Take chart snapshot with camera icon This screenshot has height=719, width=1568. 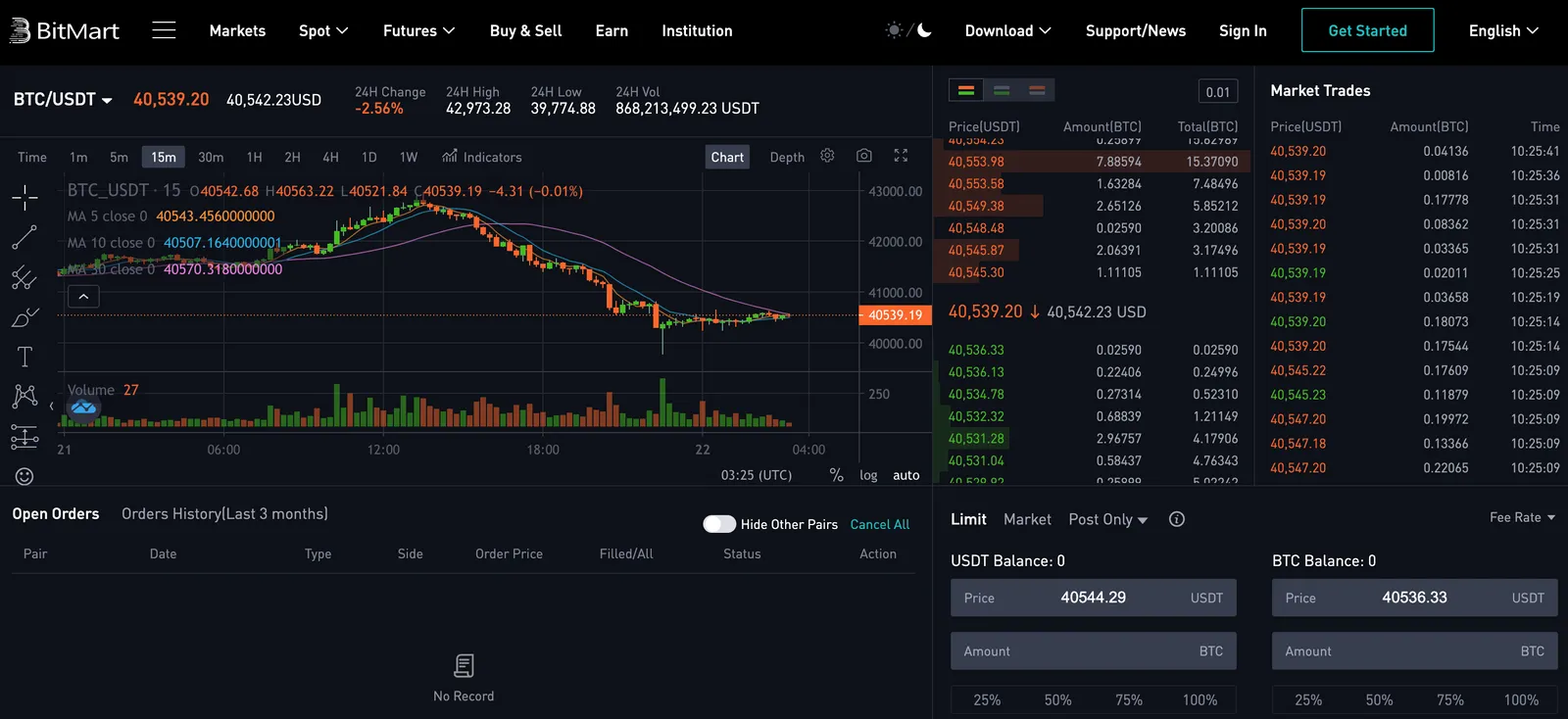(863, 156)
